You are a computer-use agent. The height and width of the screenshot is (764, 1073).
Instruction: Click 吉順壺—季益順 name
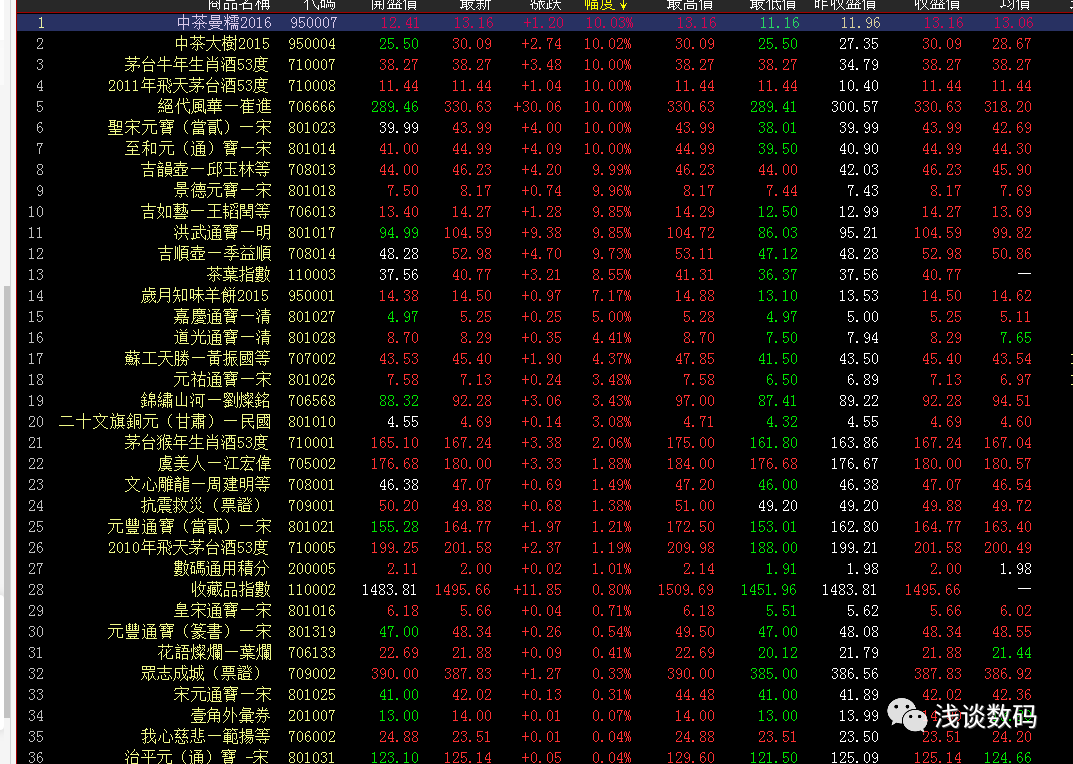(x=214, y=254)
